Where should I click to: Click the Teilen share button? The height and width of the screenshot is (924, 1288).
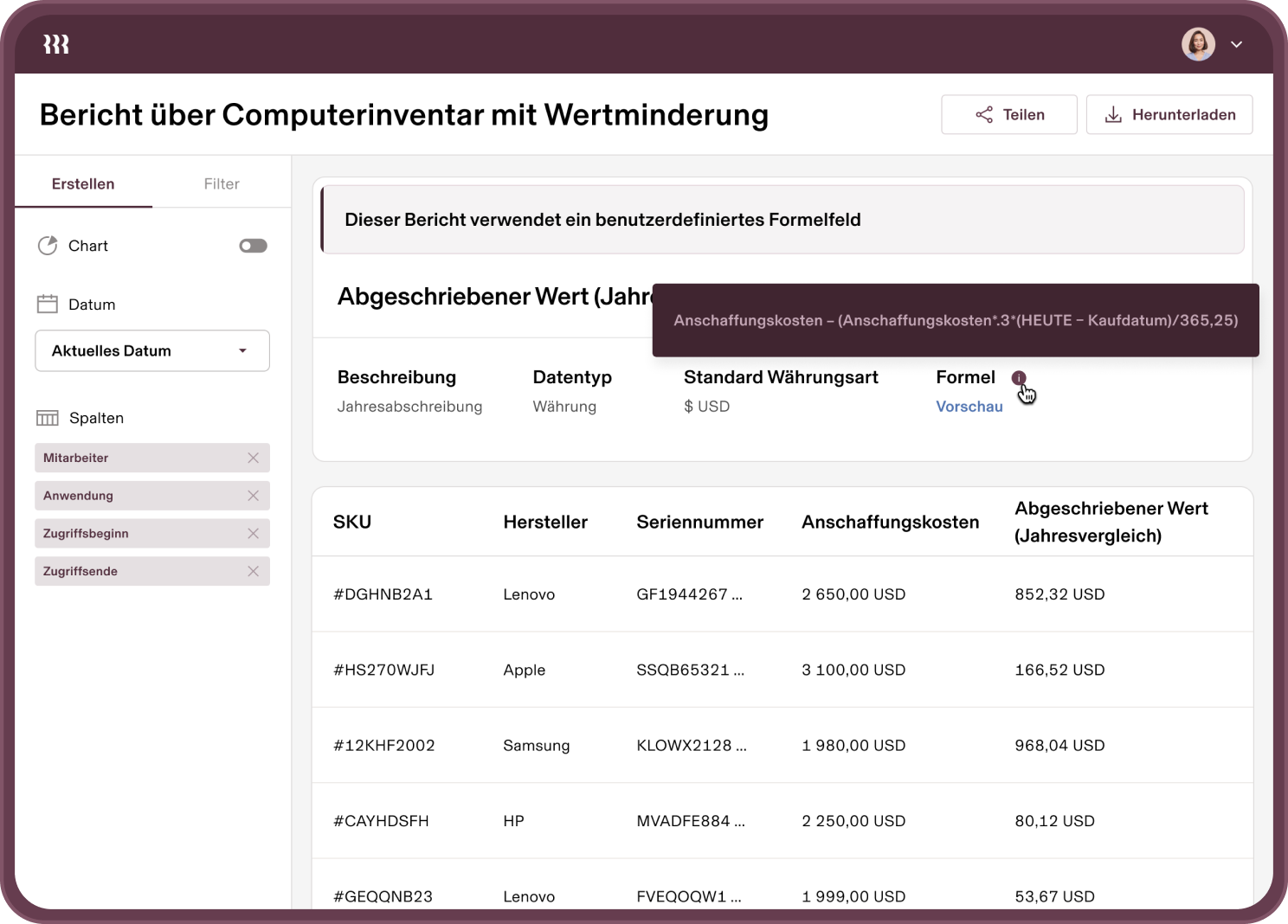point(1008,115)
